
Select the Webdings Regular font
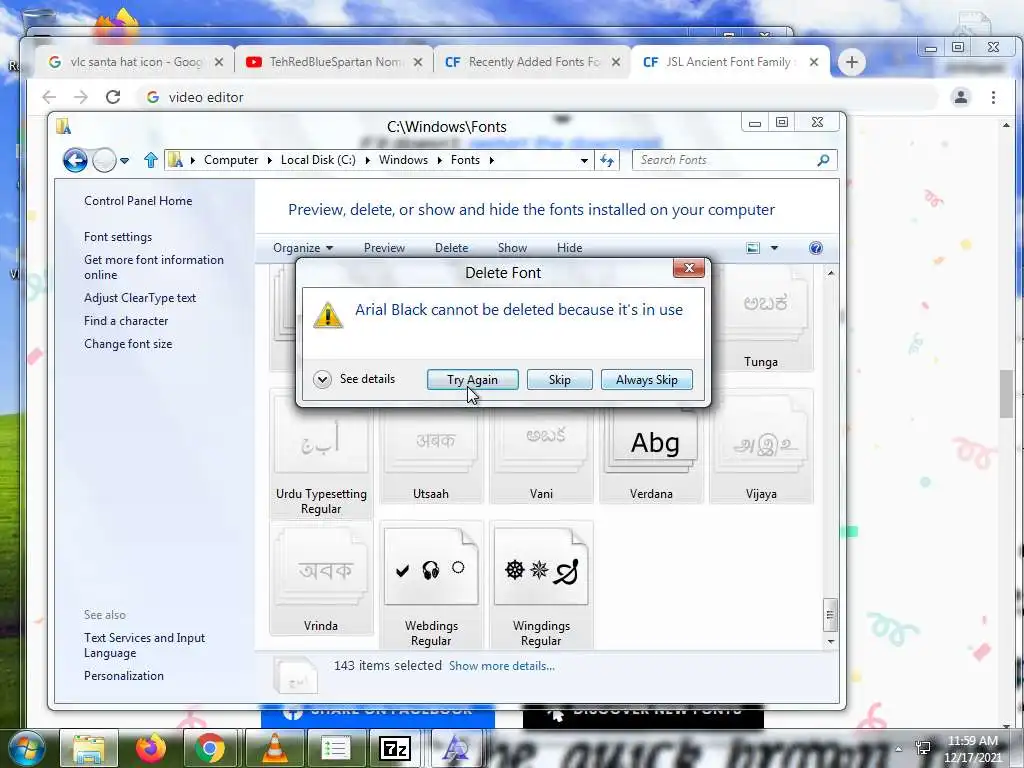point(431,584)
